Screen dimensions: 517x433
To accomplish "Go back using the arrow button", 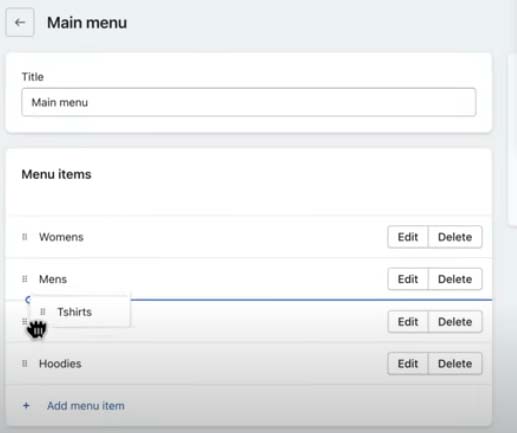I will click(x=20, y=22).
